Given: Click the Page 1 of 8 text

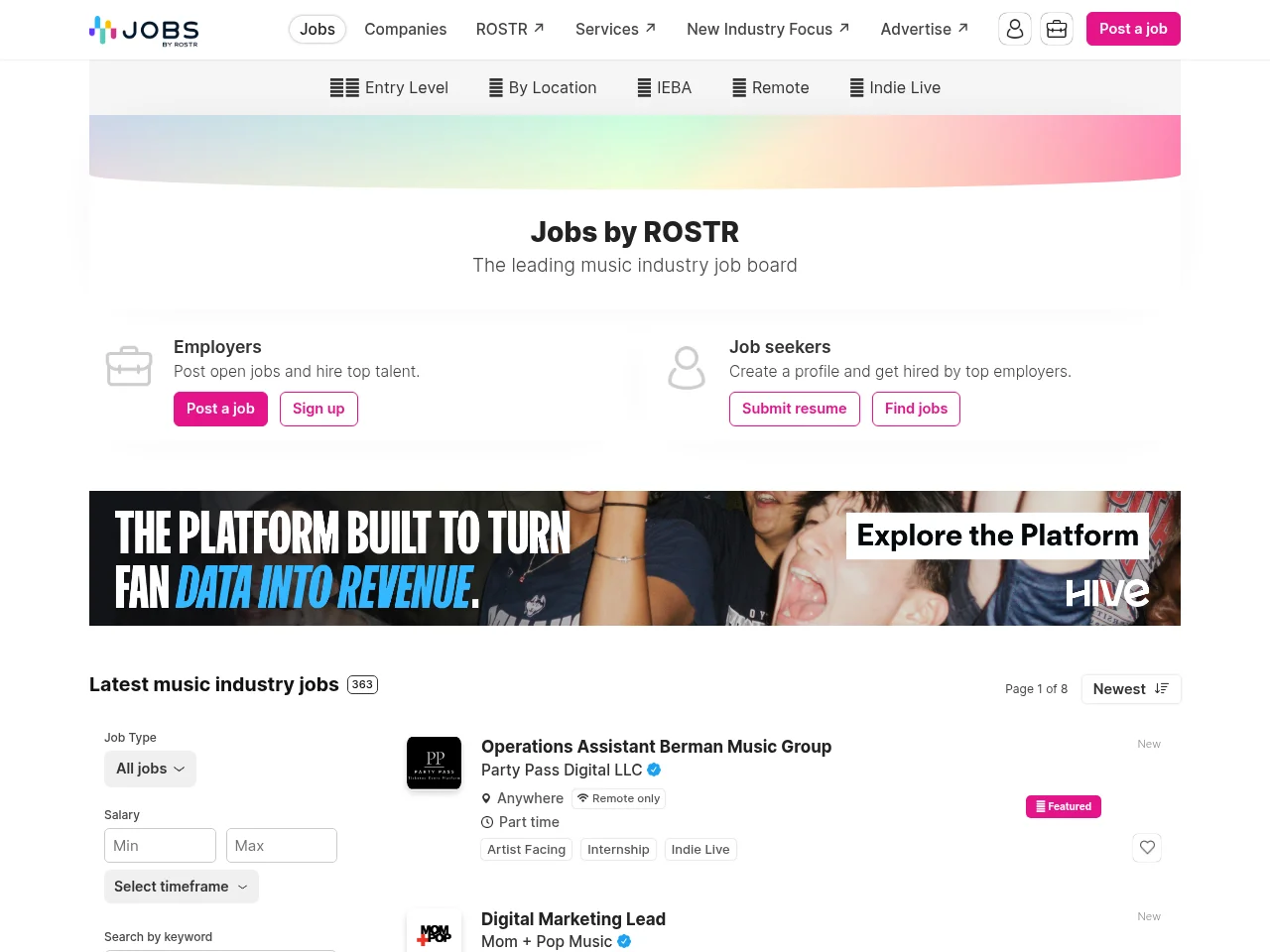Looking at the screenshot, I should pos(1036,689).
